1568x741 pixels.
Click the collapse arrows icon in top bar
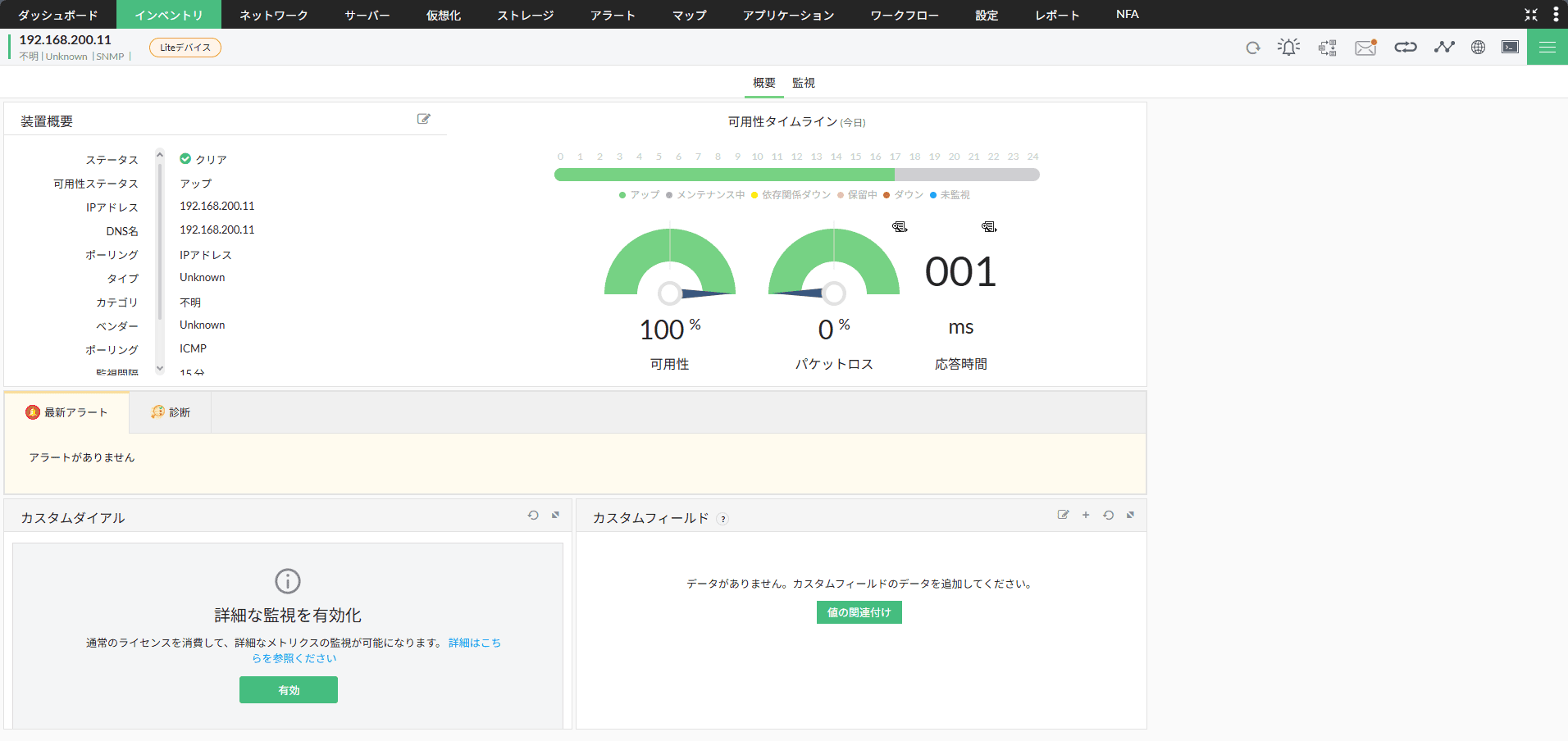pos(1530,15)
